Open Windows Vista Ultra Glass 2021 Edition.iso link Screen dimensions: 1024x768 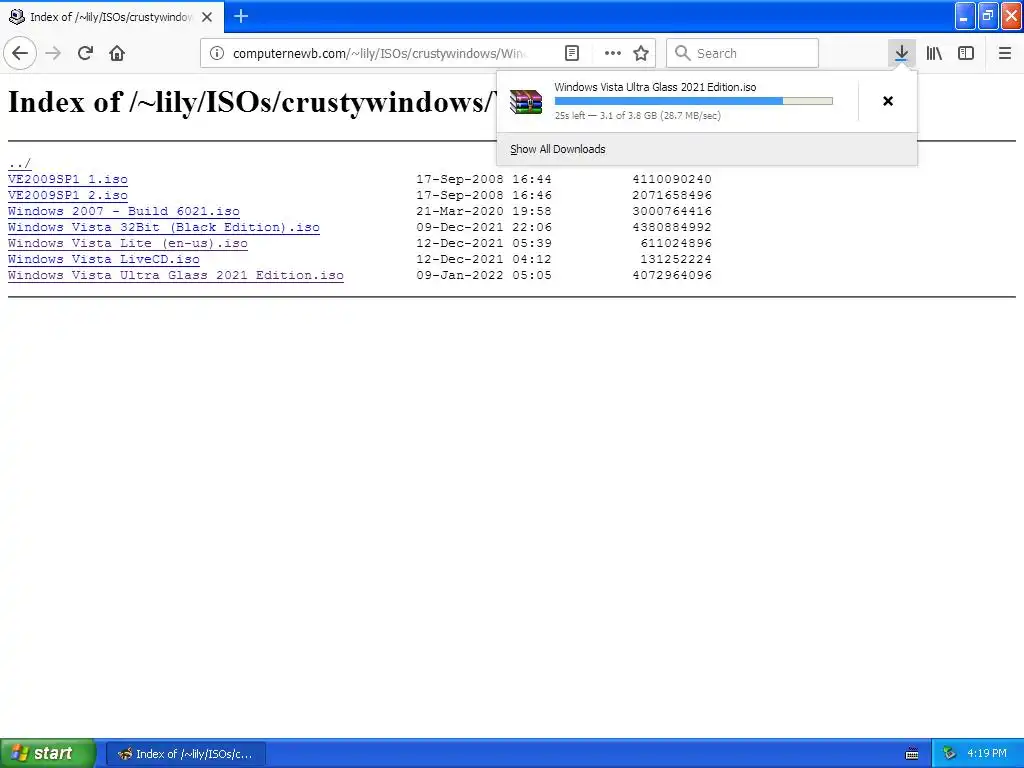tap(176, 275)
